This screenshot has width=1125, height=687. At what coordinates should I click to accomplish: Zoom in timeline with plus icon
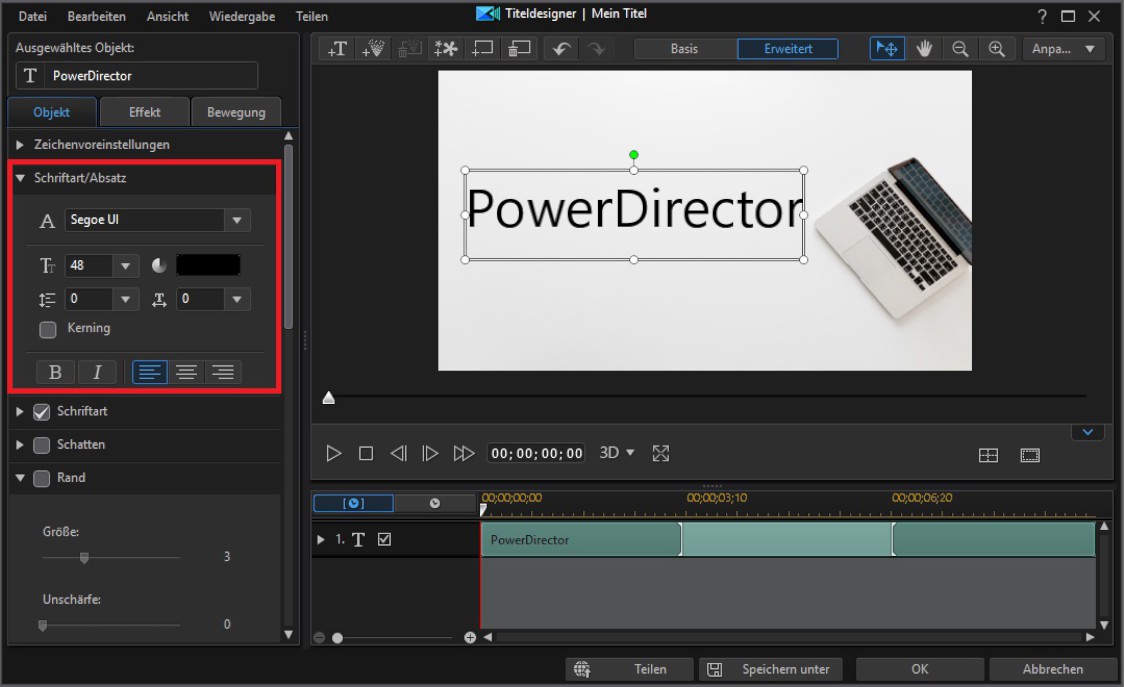[x=470, y=638]
